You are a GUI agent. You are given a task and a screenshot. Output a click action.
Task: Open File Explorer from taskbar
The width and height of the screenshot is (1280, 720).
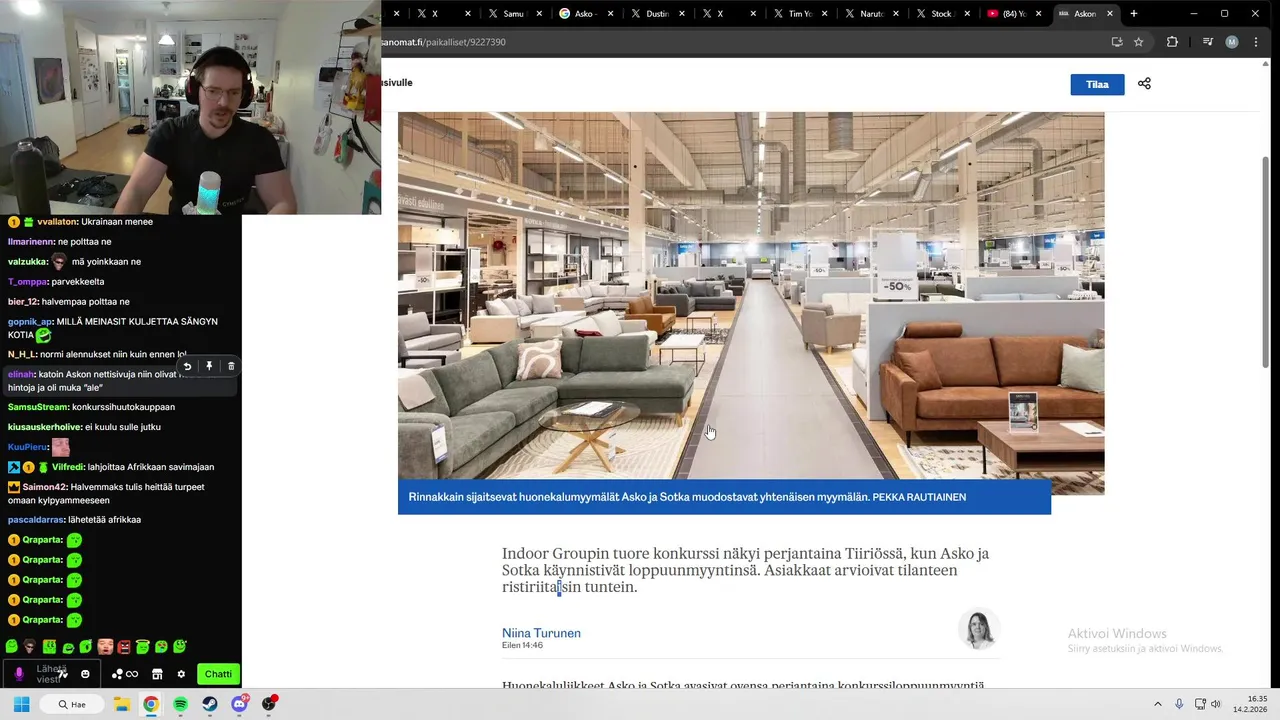(121, 704)
